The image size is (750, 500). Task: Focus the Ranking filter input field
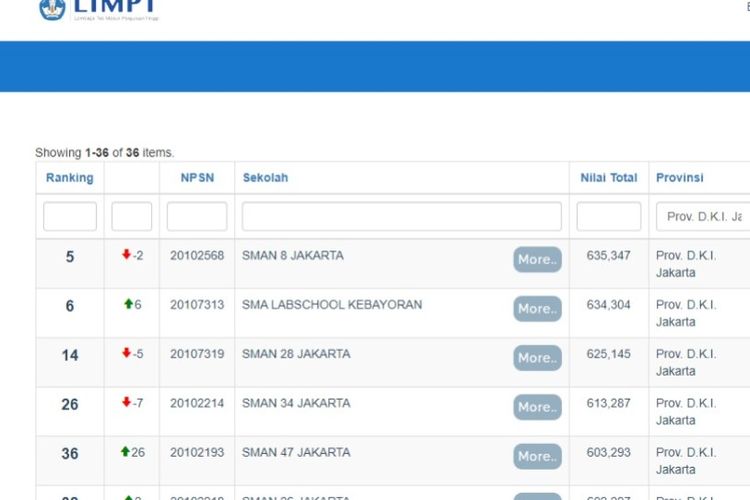(x=70, y=216)
